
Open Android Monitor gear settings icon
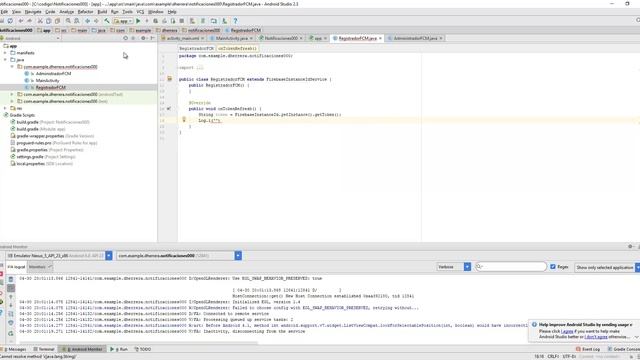click(x=630, y=247)
